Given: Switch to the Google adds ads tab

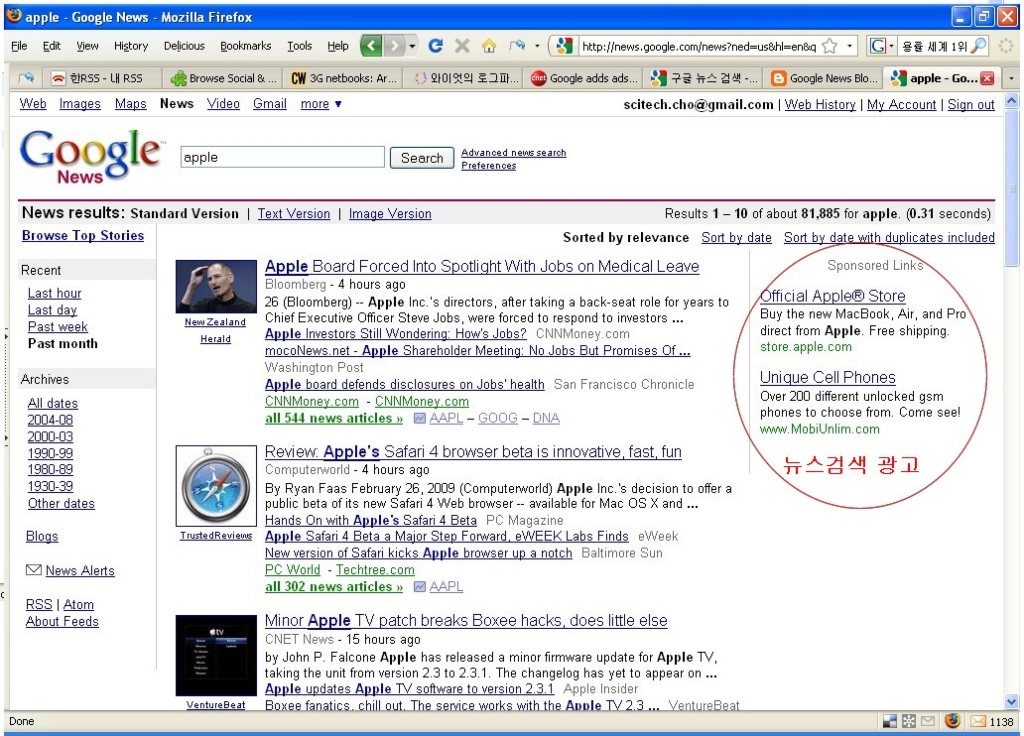Looking at the screenshot, I should coord(584,78).
